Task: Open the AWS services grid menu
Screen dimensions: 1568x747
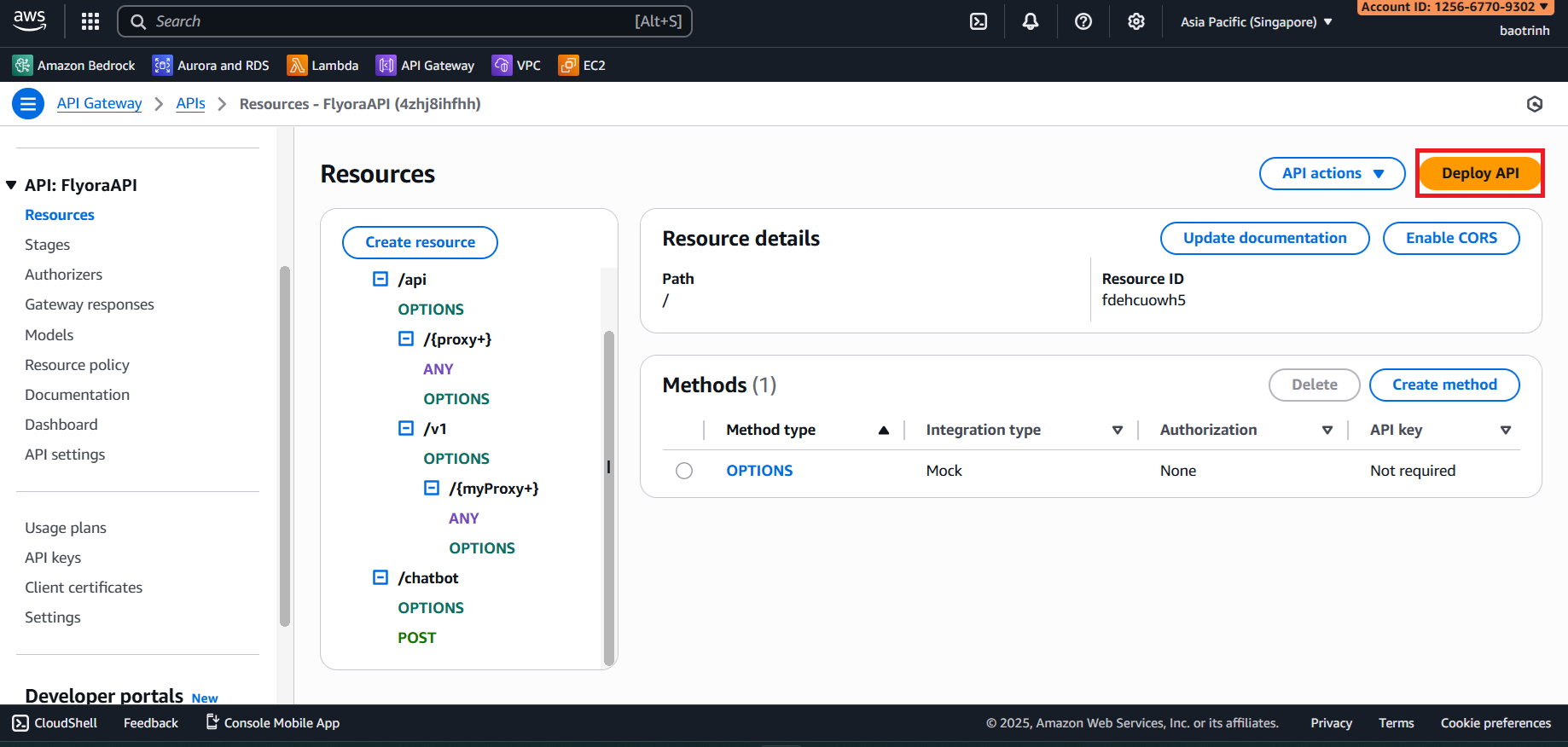Action: [x=90, y=21]
